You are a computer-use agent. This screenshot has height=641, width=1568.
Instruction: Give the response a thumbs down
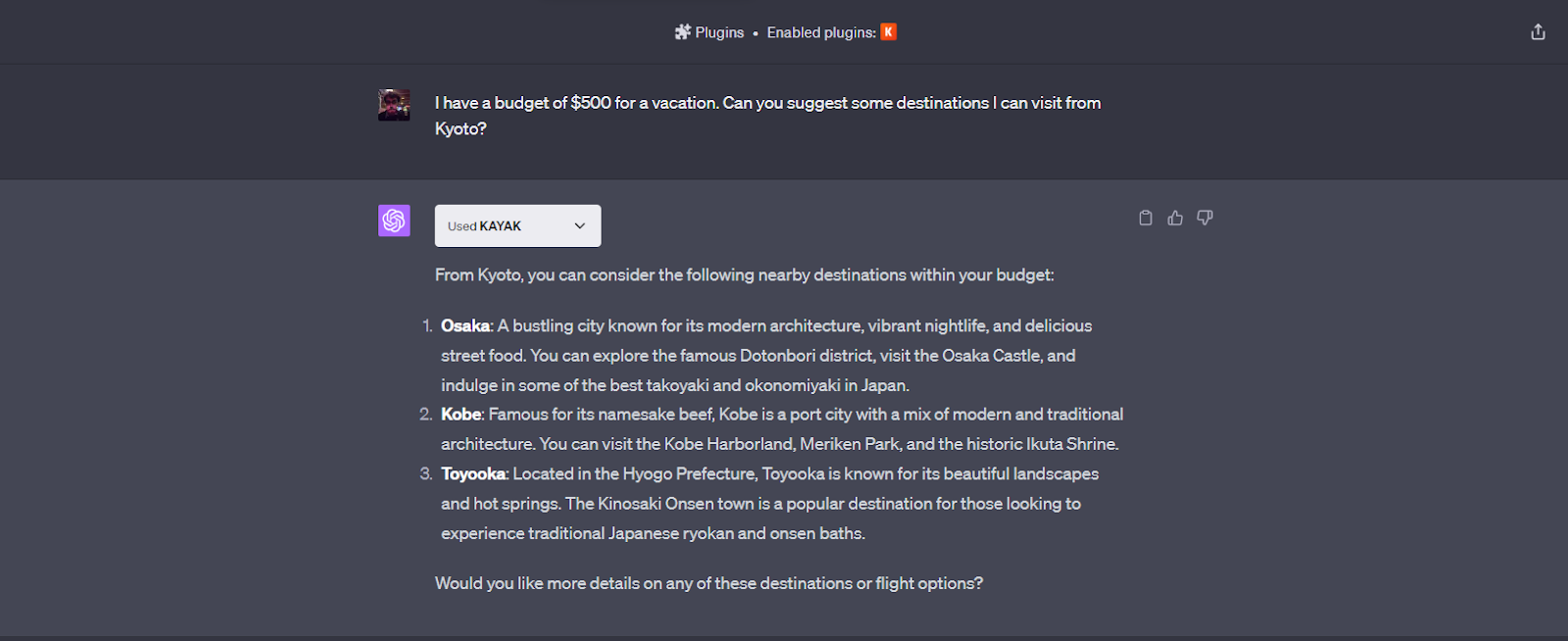tap(1204, 218)
